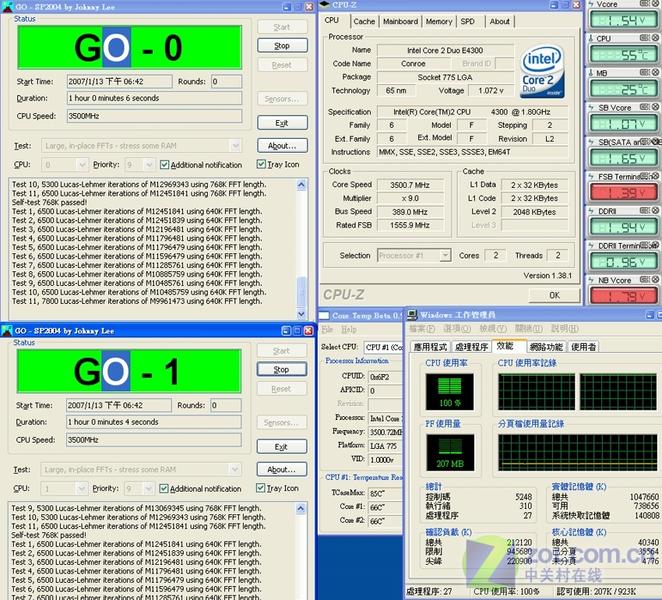662x600 pixels.
Task: Open the Help menu in Core Temp
Action: 349,329
